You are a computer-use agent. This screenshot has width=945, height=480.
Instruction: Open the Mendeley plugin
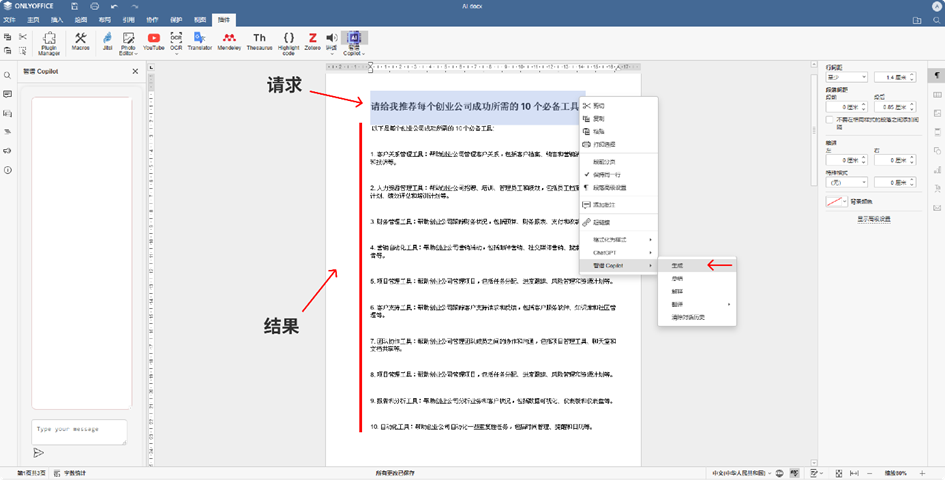229,41
